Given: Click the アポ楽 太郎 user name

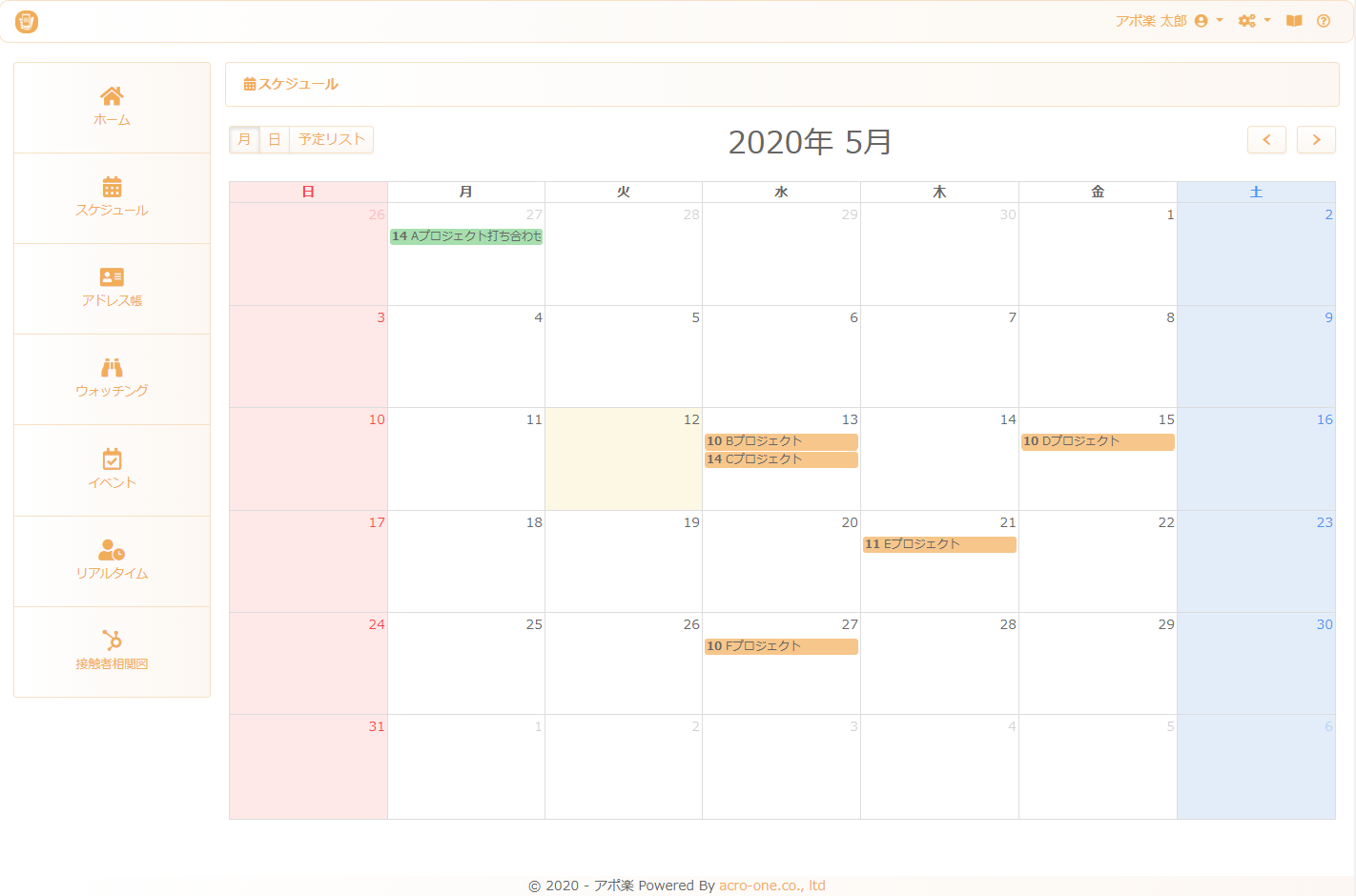Looking at the screenshot, I should pos(1151,21).
